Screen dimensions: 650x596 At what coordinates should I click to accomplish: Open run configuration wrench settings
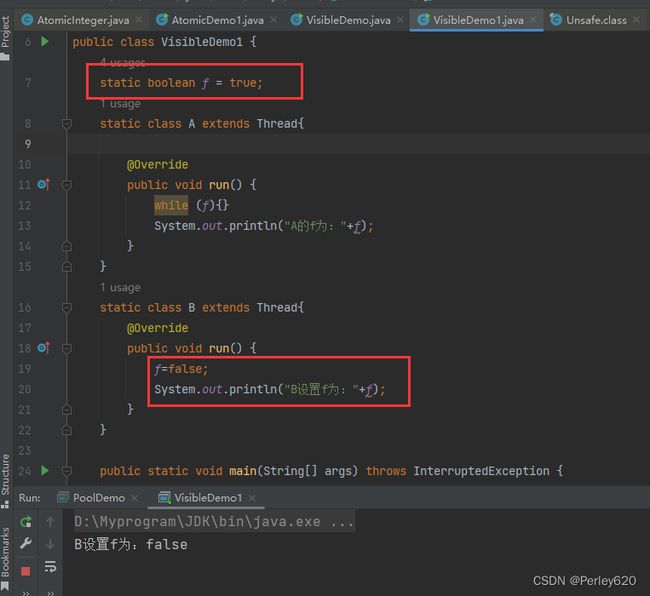26,543
